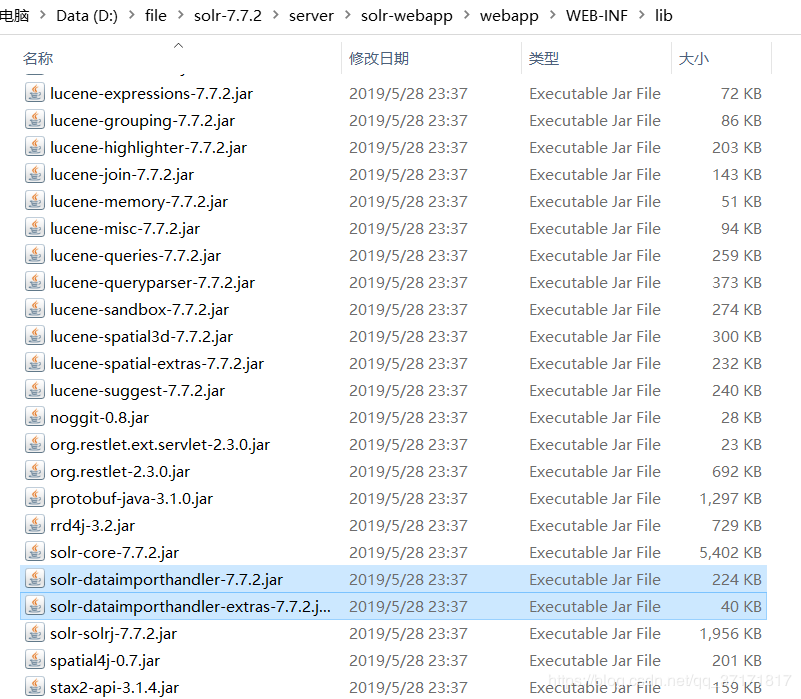The width and height of the screenshot is (801, 699).
Task: Expand the chevron before Data (D:) in breadcrumb
Action: tap(43, 15)
